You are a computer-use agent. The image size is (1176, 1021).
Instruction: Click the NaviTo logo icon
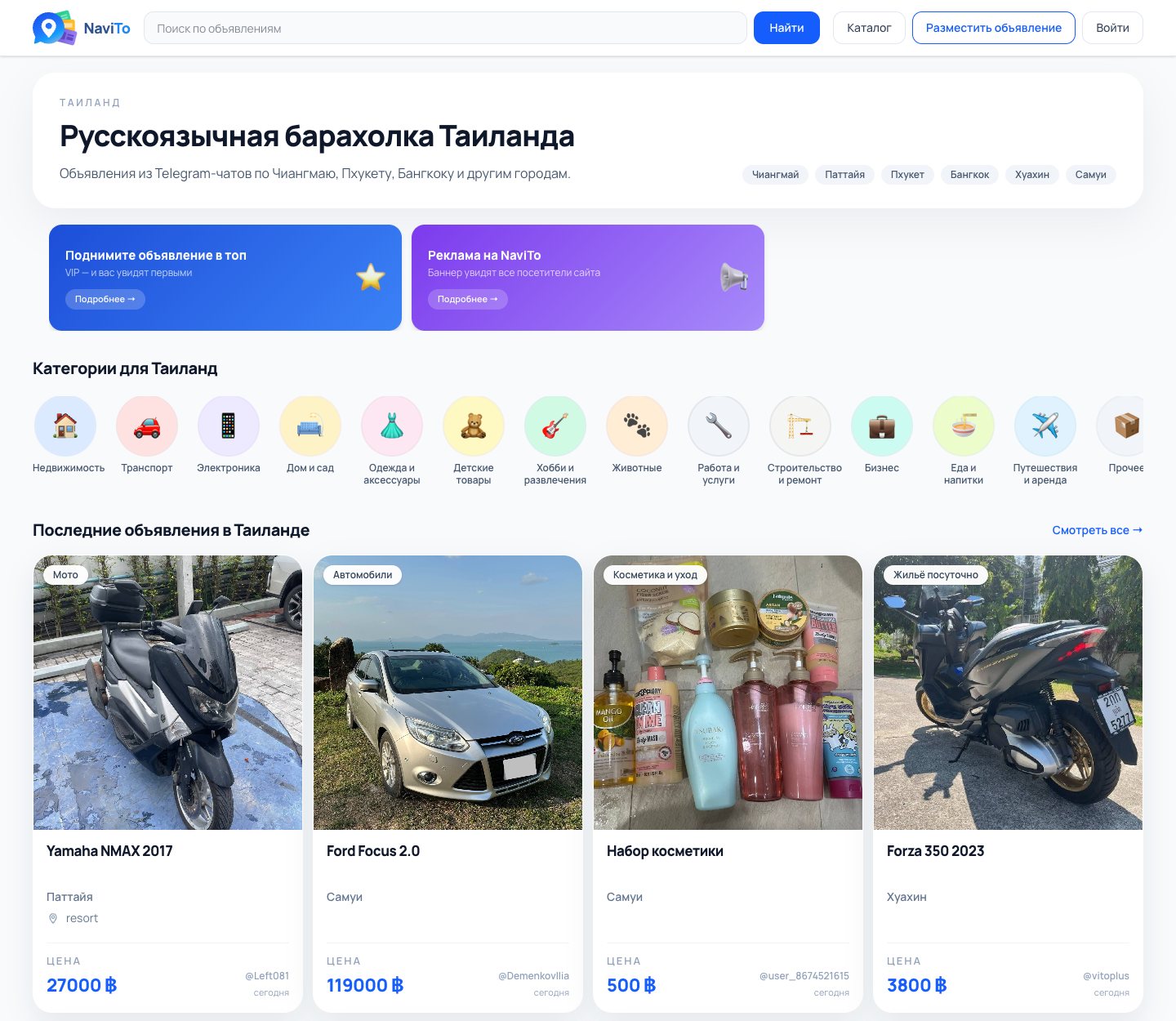tap(55, 28)
